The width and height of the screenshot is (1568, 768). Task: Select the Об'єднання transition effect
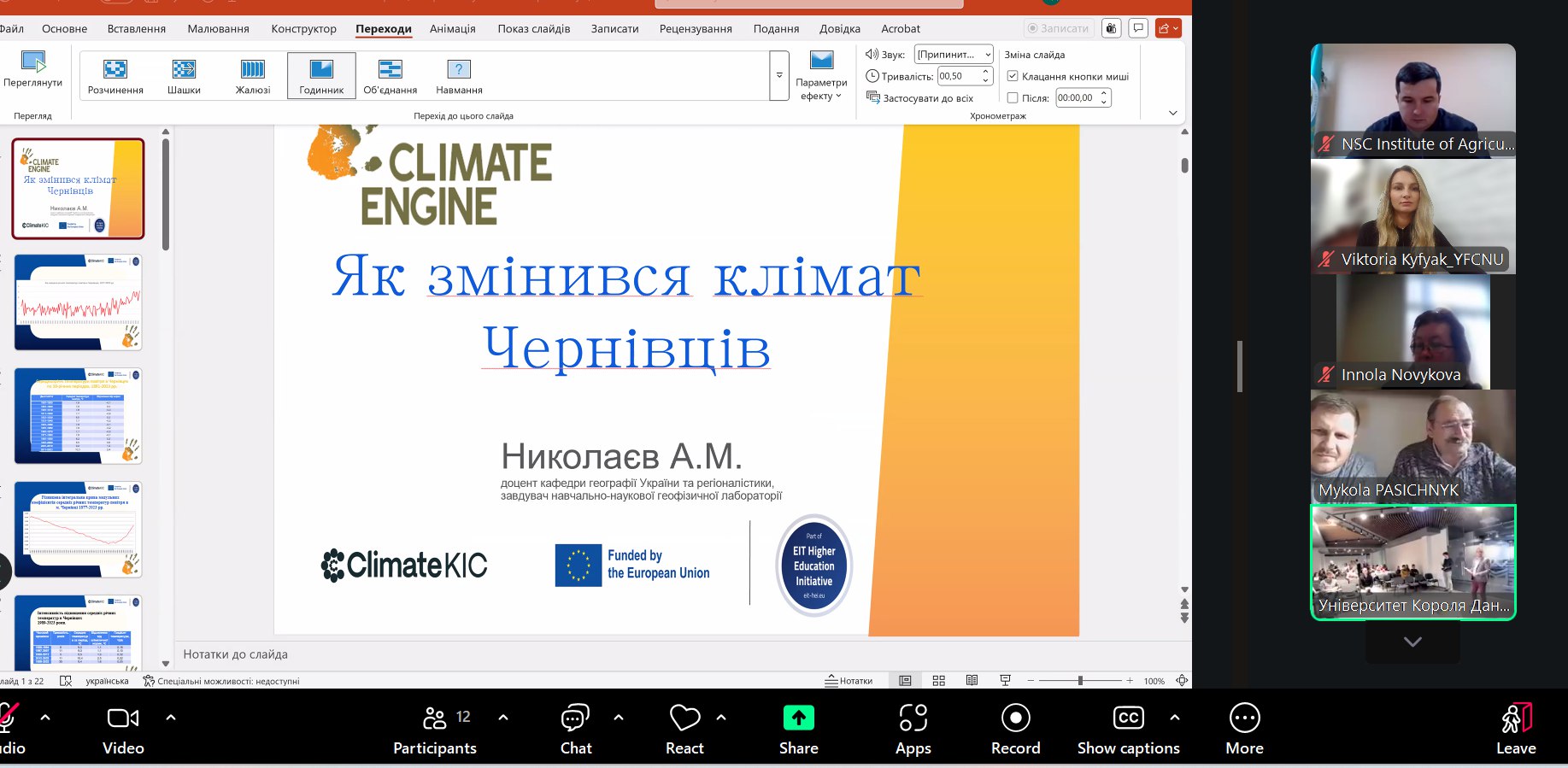click(x=391, y=76)
